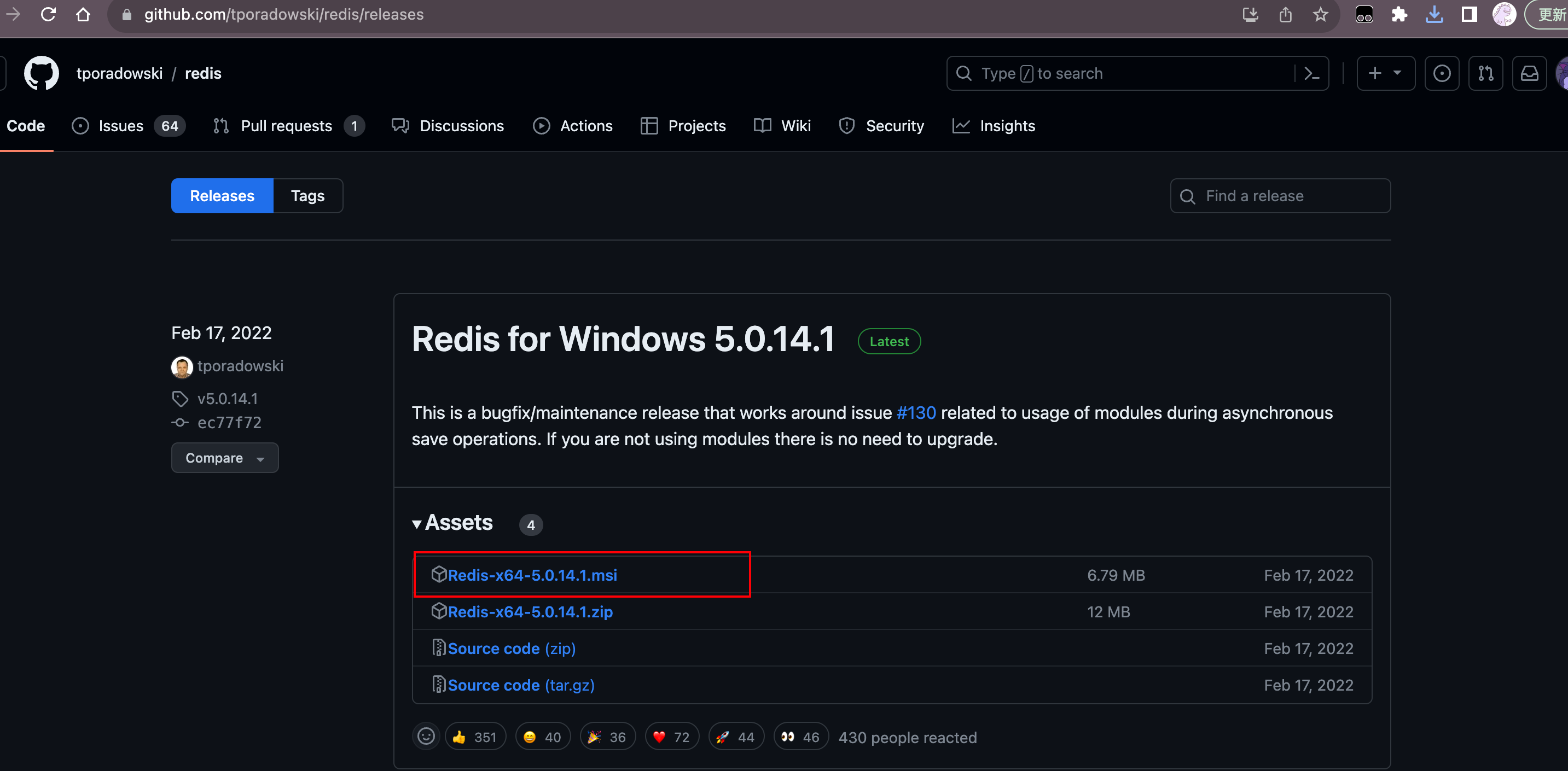Click the package icon beside Redis-x64-5.0.14.1.msi
Screen dimensions: 1568x771
(x=439, y=575)
